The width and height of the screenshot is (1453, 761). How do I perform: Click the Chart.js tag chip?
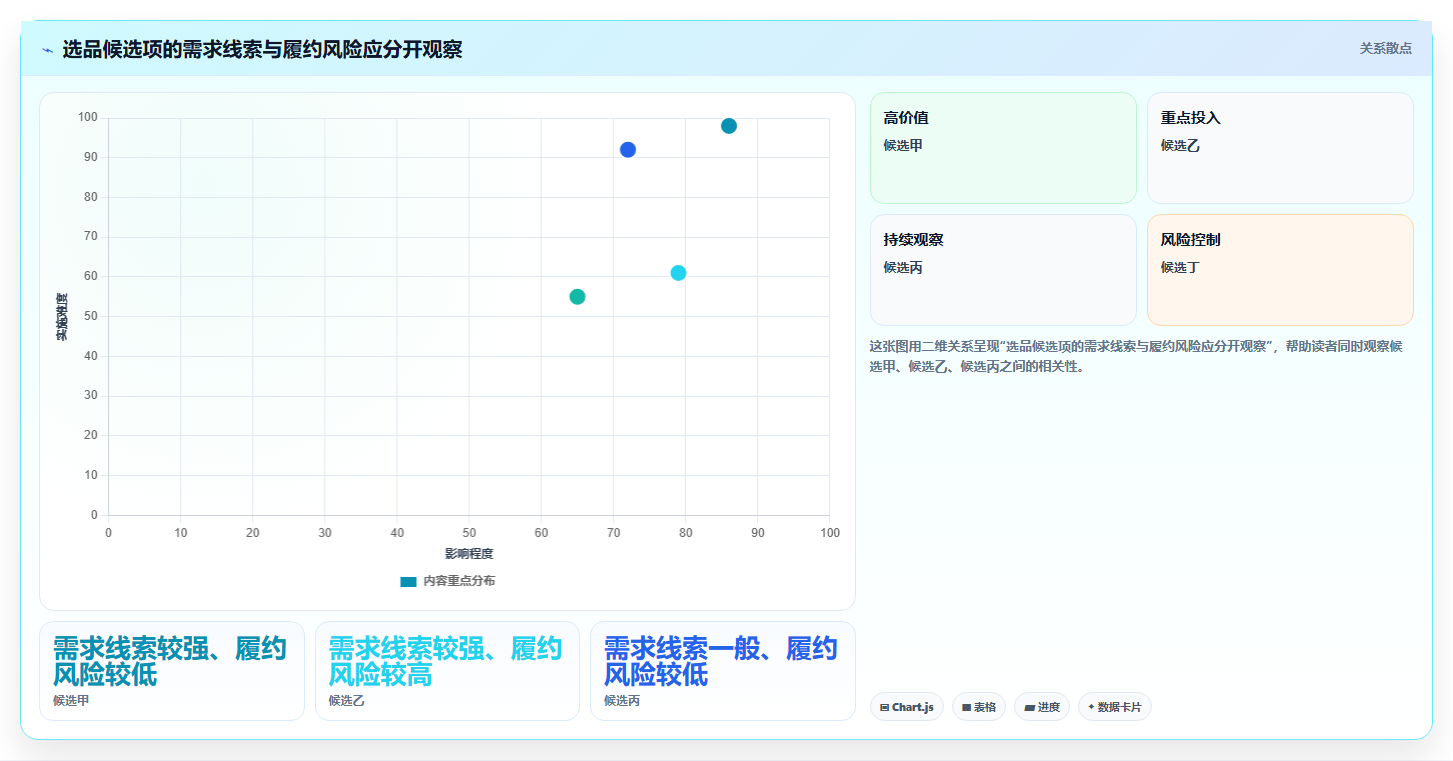point(907,707)
